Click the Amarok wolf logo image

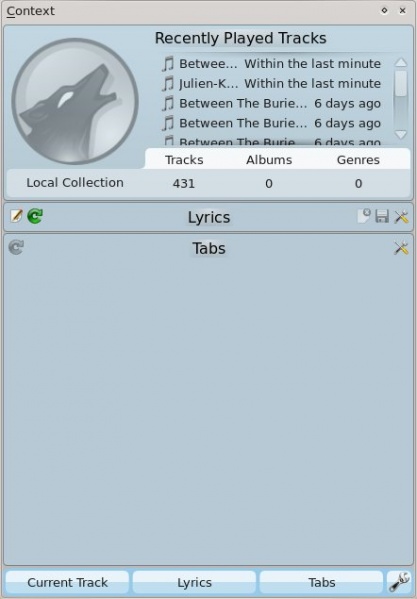75,101
